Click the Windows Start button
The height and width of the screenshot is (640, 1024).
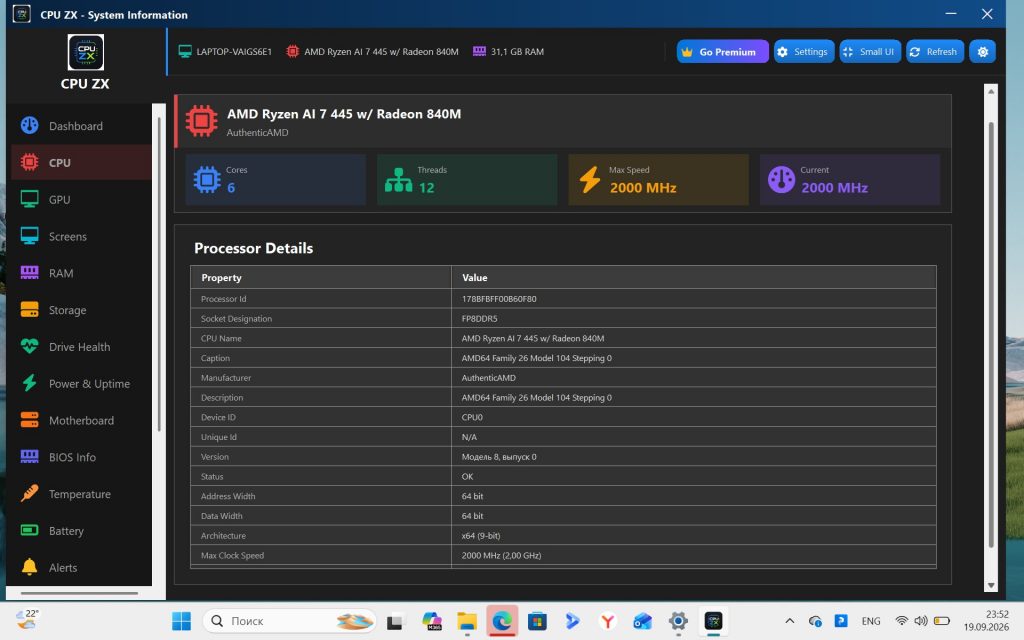pos(182,621)
